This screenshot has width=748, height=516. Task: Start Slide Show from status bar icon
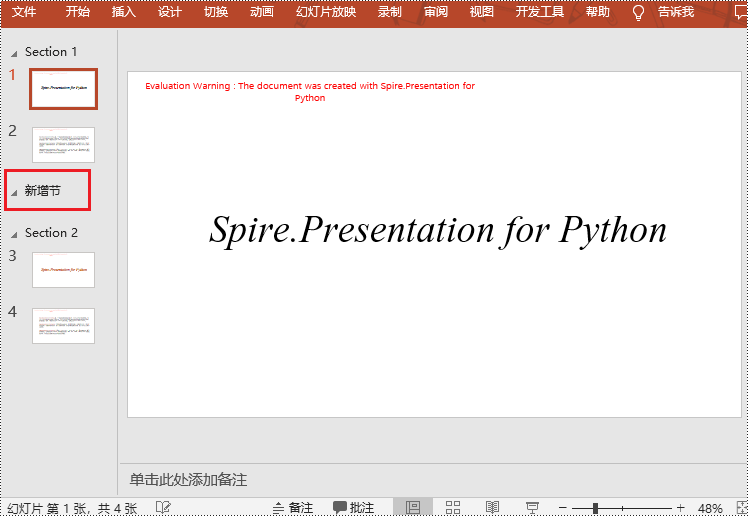(532, 507)
